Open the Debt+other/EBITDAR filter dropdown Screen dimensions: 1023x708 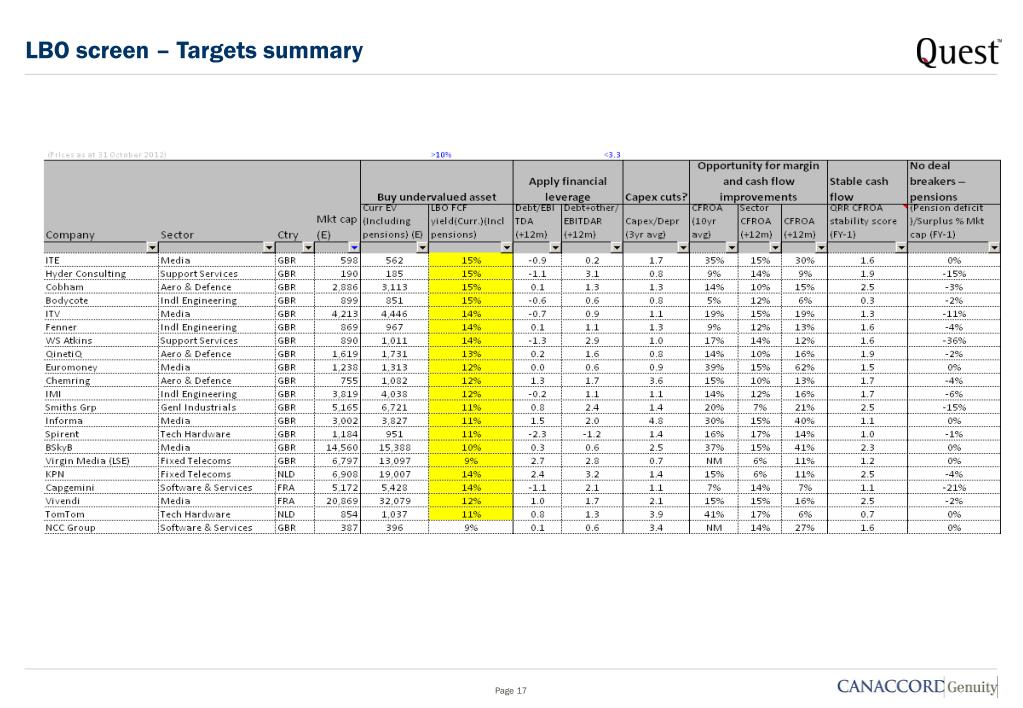click(617, 247)
